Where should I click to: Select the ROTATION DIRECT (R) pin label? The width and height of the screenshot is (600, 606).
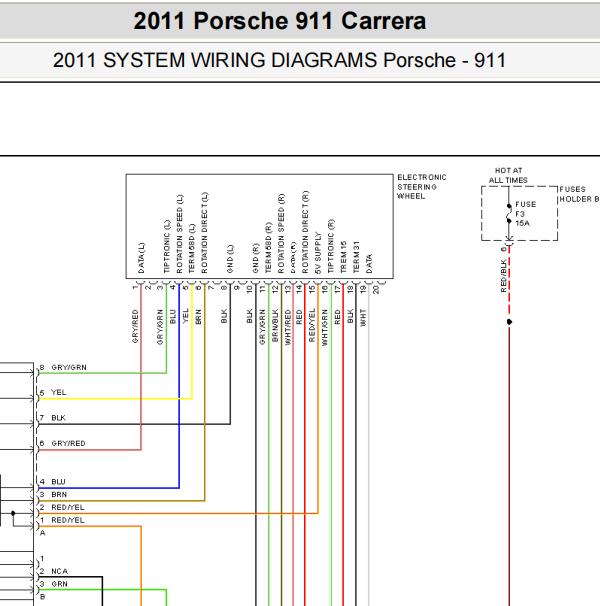pyautogui.click(x=305, y=232)
